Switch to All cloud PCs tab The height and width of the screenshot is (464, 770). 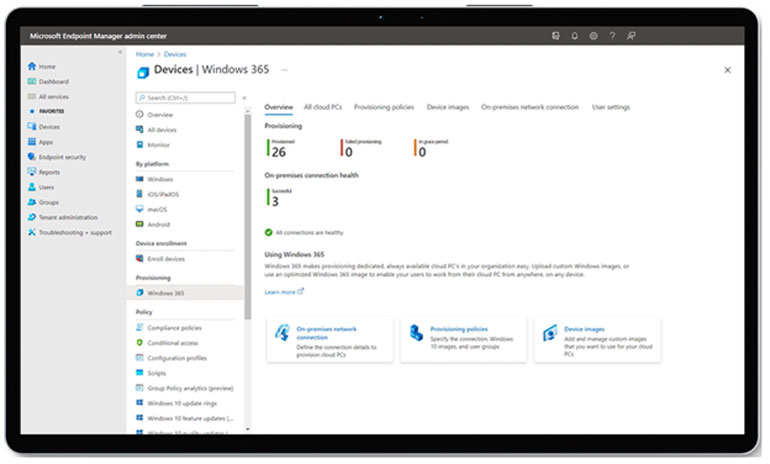(x=323, y=107)
